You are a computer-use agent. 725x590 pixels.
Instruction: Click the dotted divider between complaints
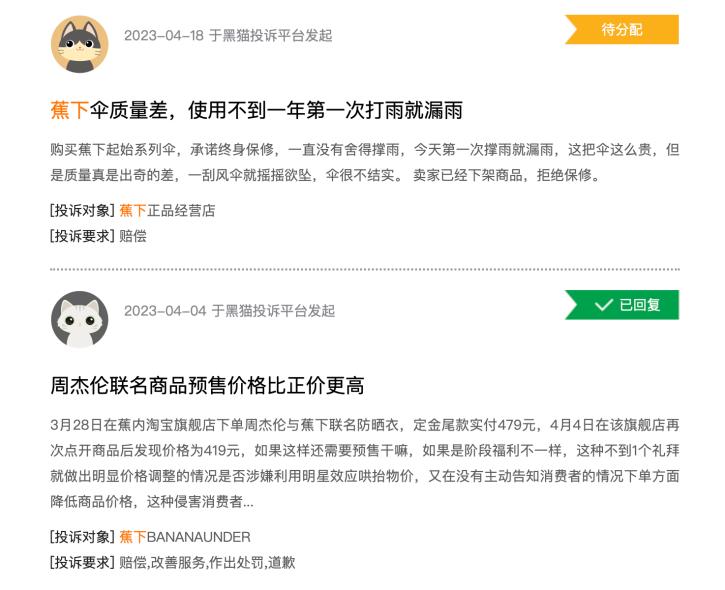365,269
